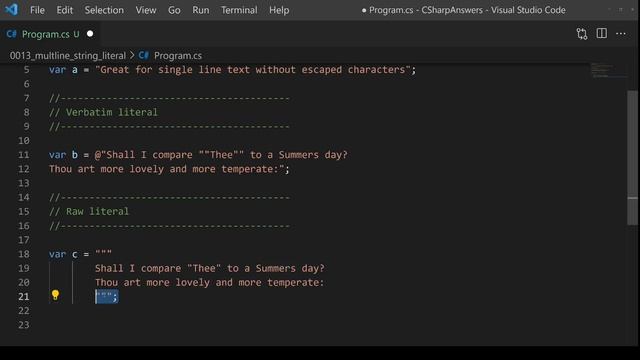The width and height of the screenshot is (640, 360).
Task: Click the '// Verbatim literal' comment line
Action: click(x=103, y=112)
